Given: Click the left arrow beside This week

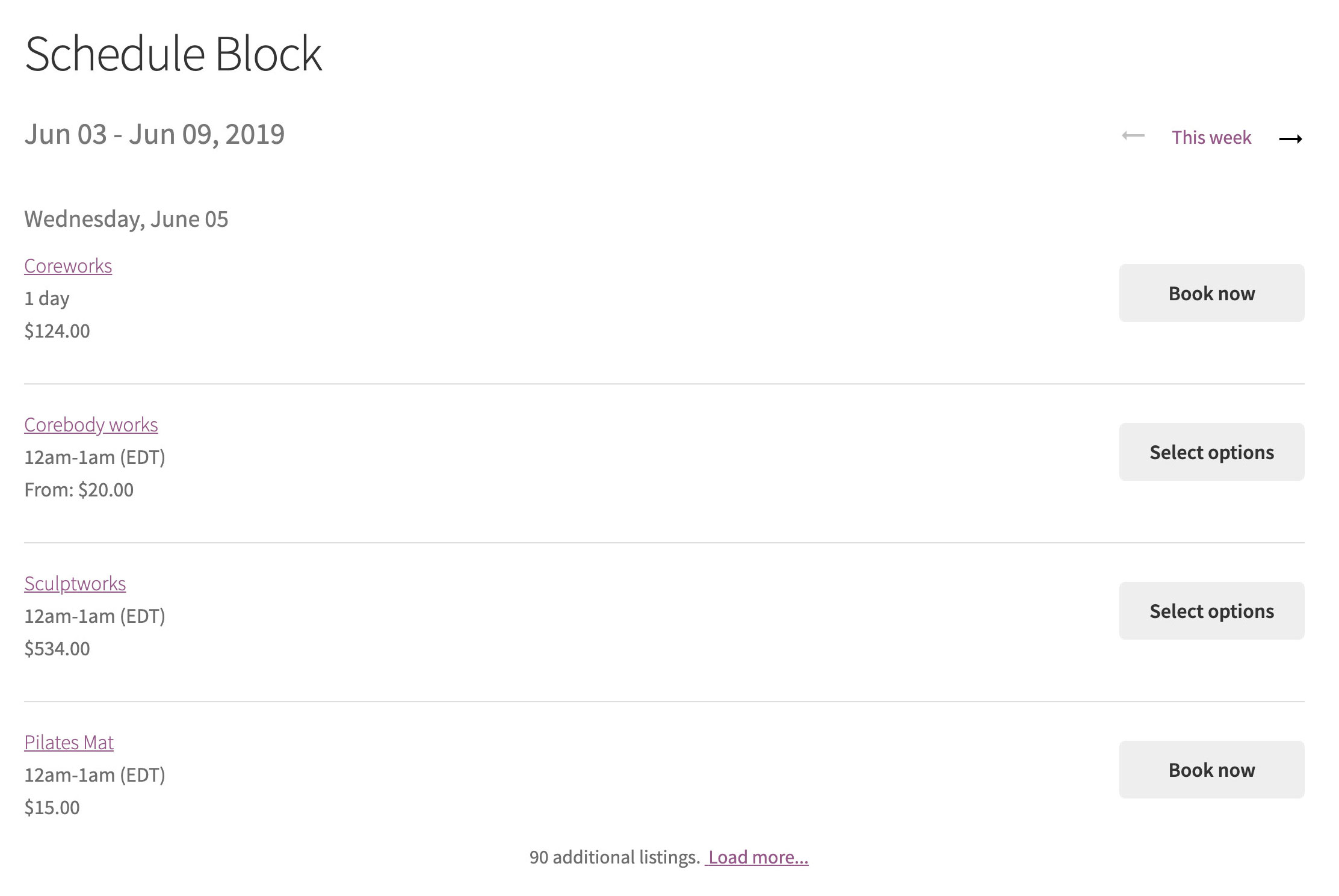Looking at the screenshot, I should (1132, 137).
